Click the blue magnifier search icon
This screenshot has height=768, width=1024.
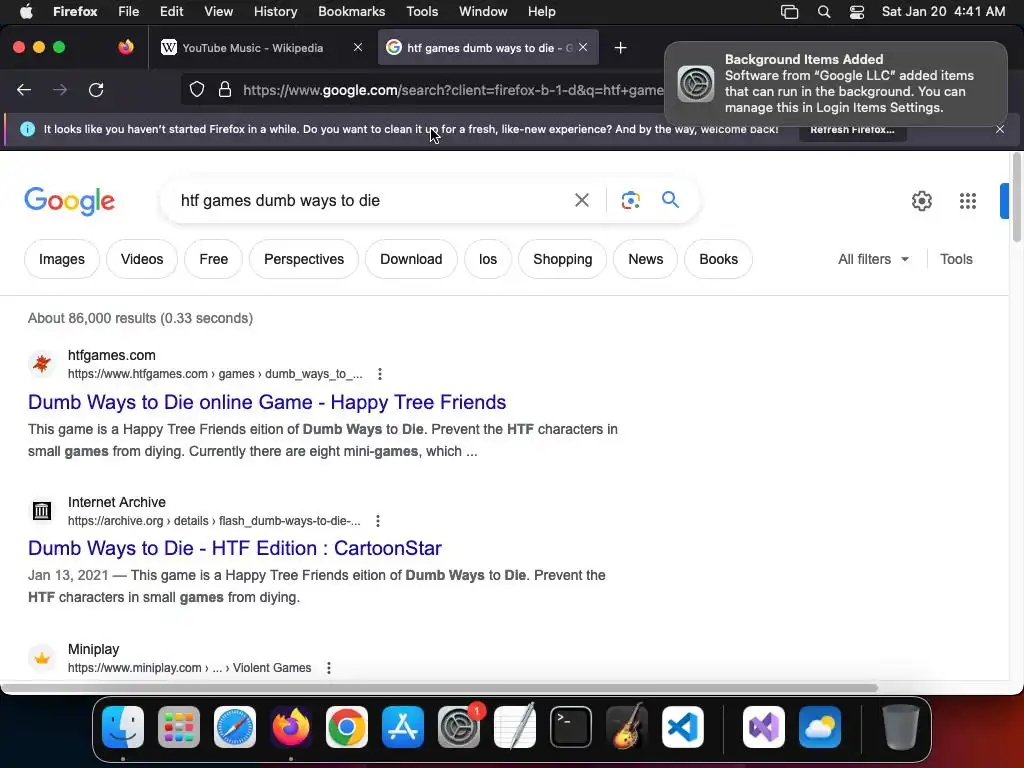tap(670, 199)
